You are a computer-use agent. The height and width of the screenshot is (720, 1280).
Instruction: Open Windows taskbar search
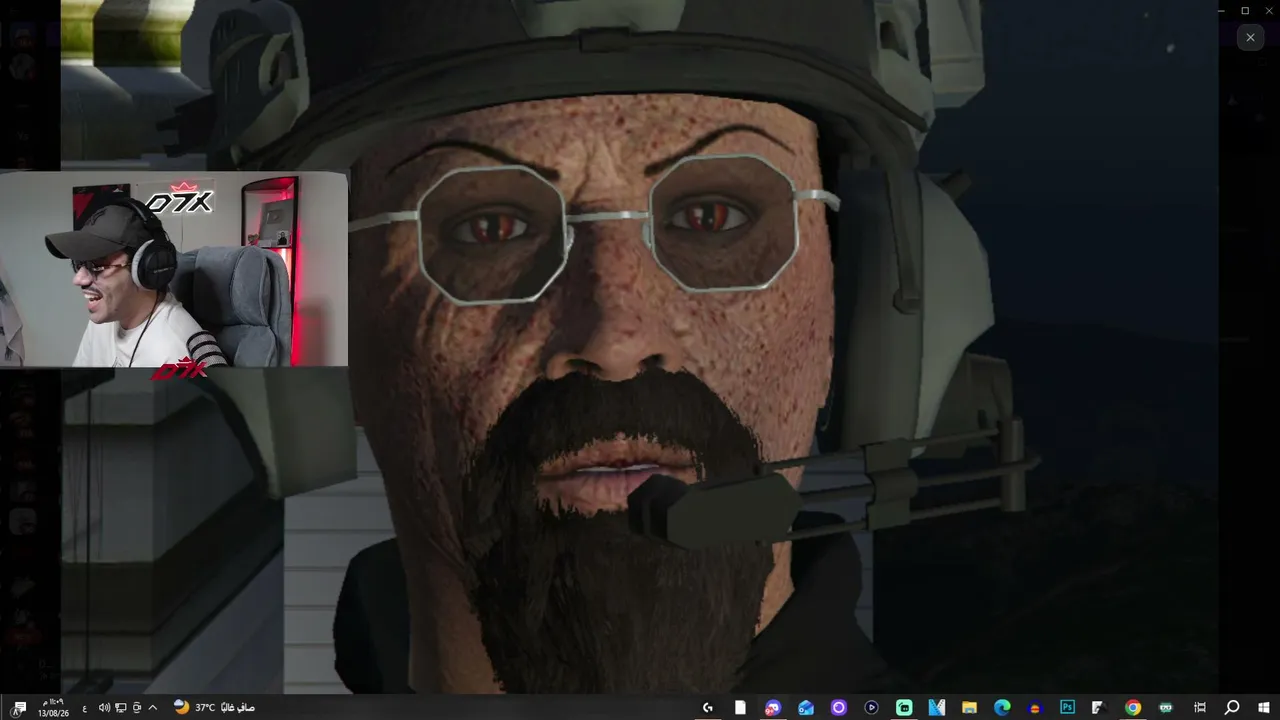pyautogui.click(x=1232, y=707)
